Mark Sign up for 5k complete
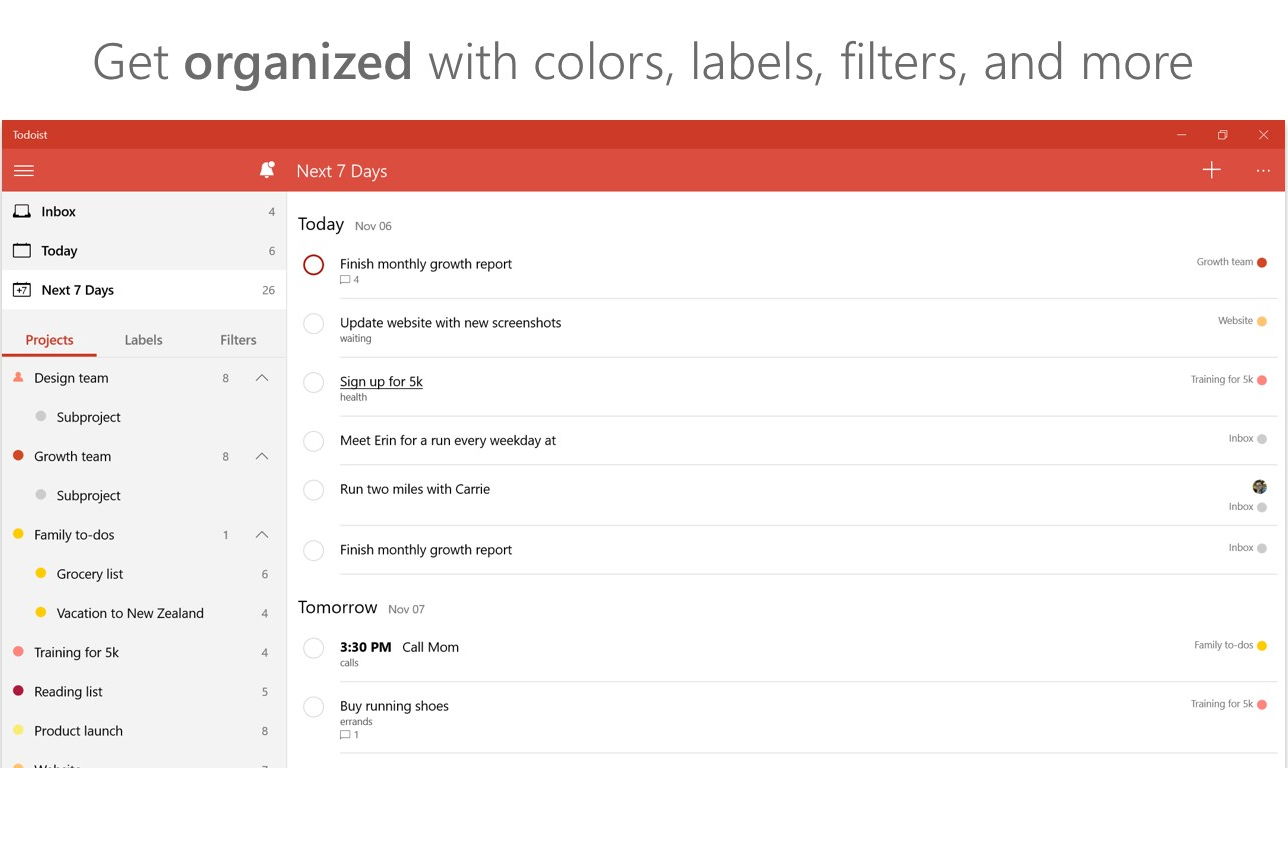Screen dimensions: 1288x854 click(313, 383)
